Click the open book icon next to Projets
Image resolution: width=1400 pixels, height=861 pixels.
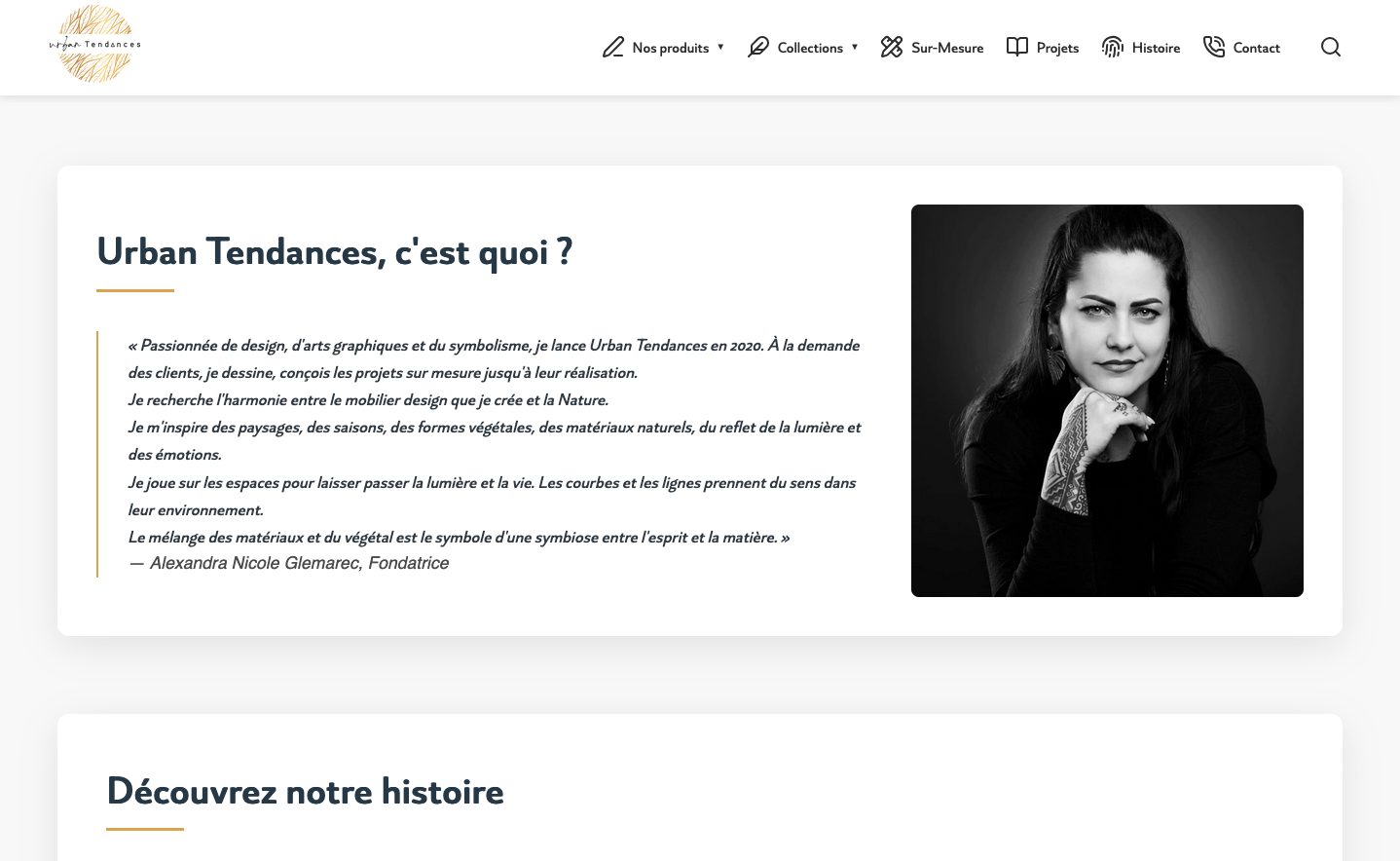pos(1016,46)
